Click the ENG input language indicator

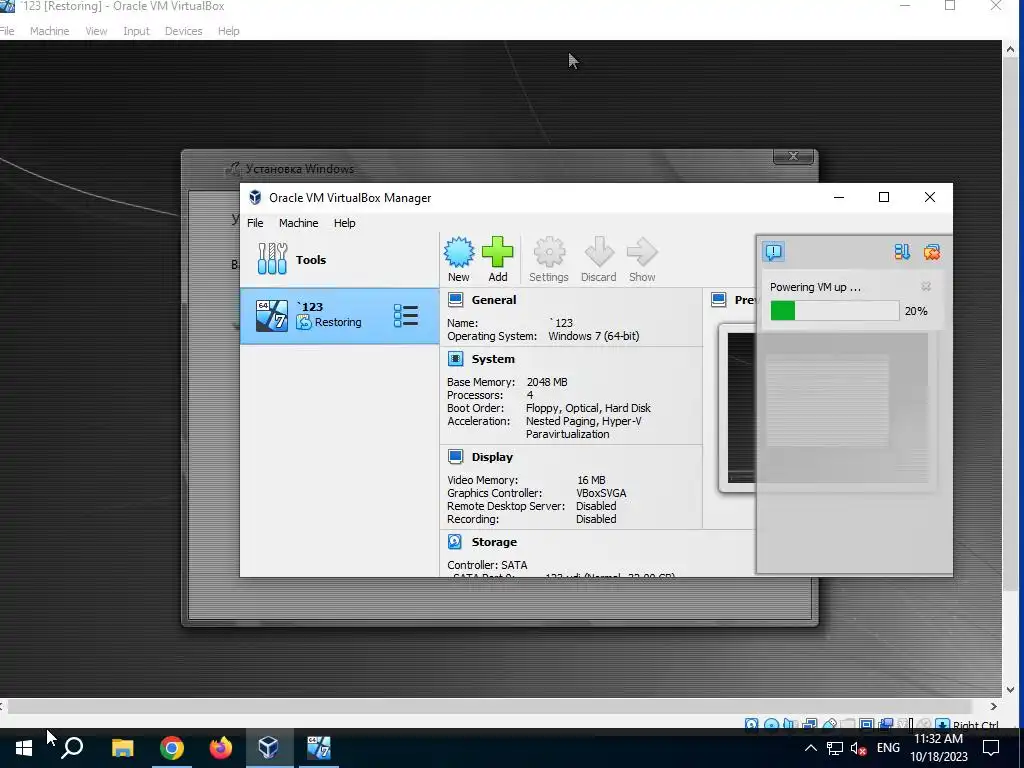point(888,748)
